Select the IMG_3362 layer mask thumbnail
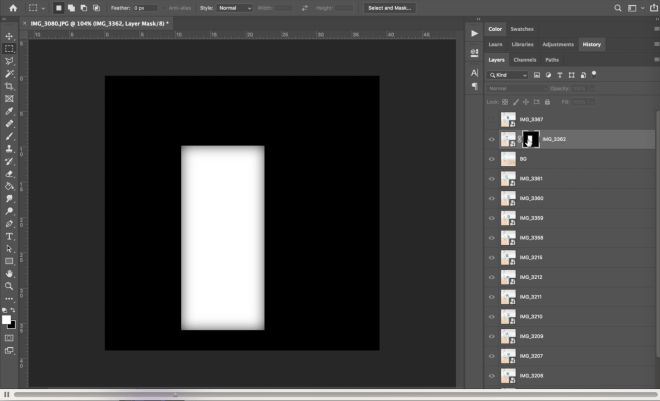This screenshot has height=401, width=660. (531, 139)
